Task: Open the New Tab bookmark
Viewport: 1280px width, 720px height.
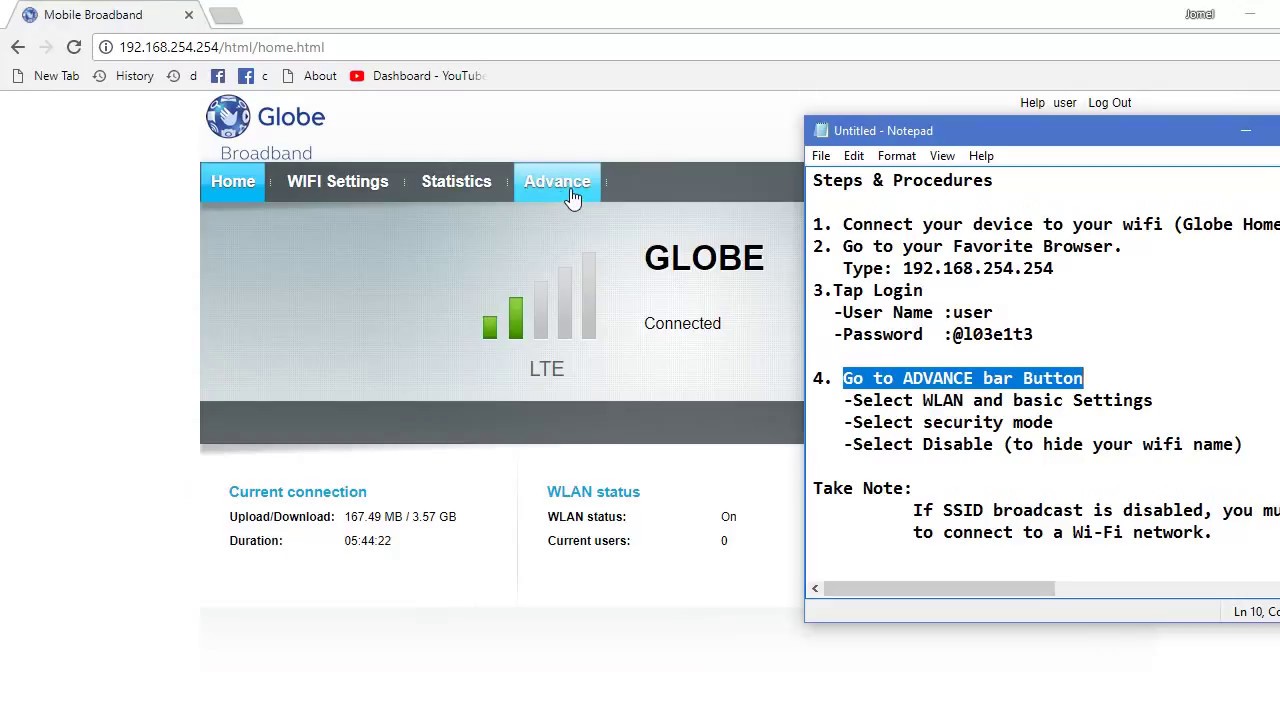Action: (x=46, y=76)
